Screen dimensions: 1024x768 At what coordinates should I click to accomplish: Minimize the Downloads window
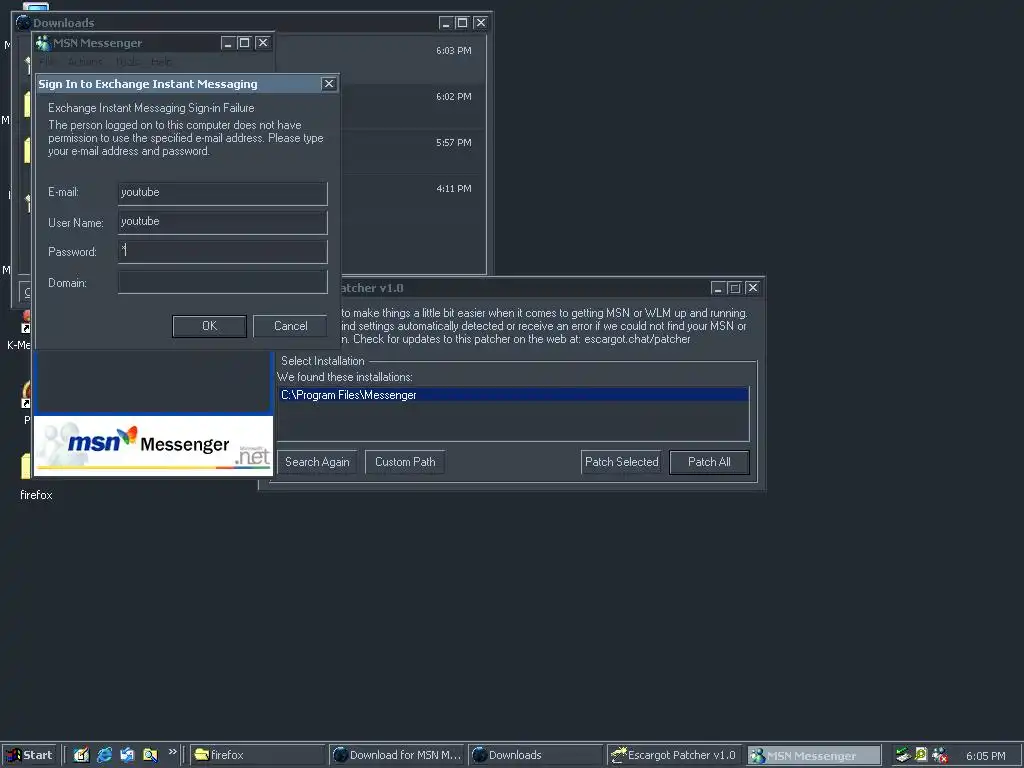[445, 23]
